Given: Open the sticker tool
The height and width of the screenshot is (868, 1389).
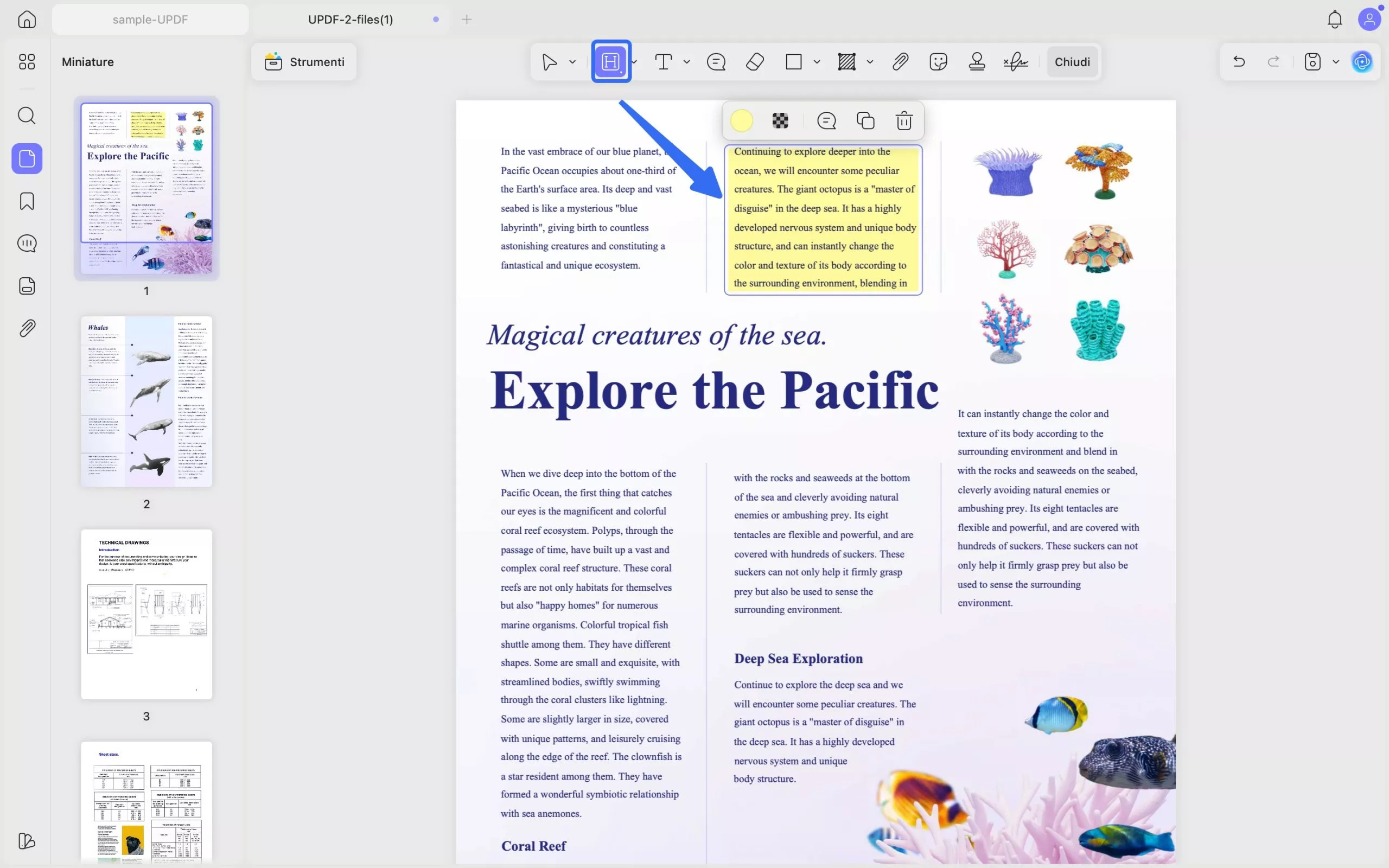Looking at the screenshot, I should click(938, 61).
